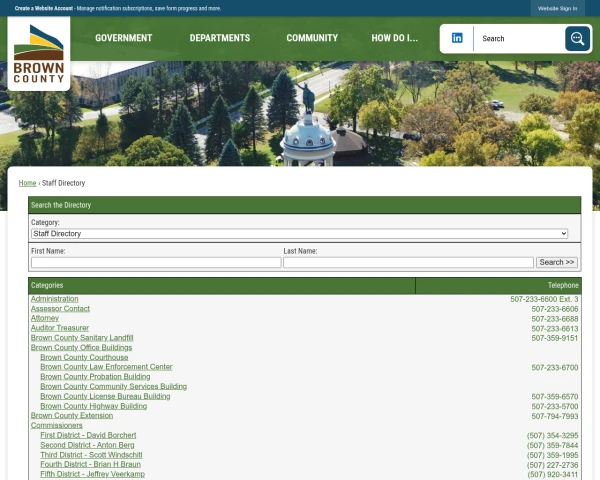
Task: Open the Government menu
Action: point(124,39)
